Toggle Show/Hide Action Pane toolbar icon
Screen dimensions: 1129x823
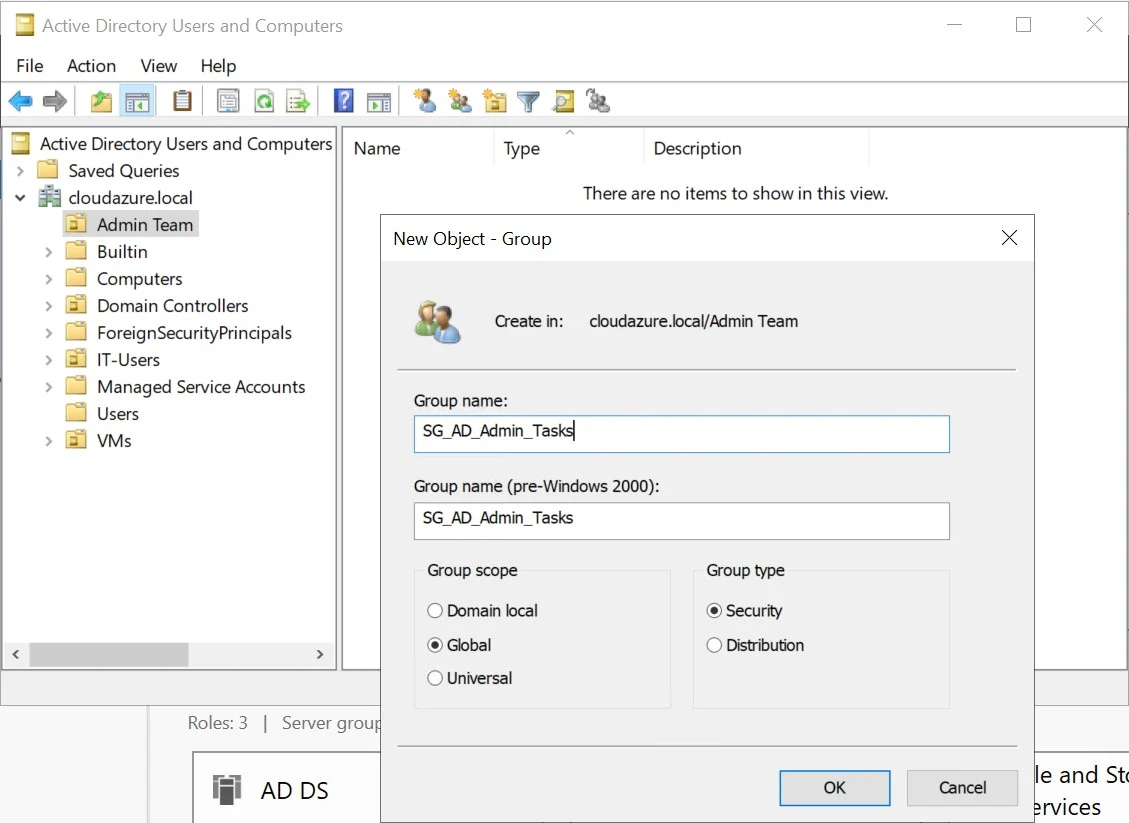379,102
